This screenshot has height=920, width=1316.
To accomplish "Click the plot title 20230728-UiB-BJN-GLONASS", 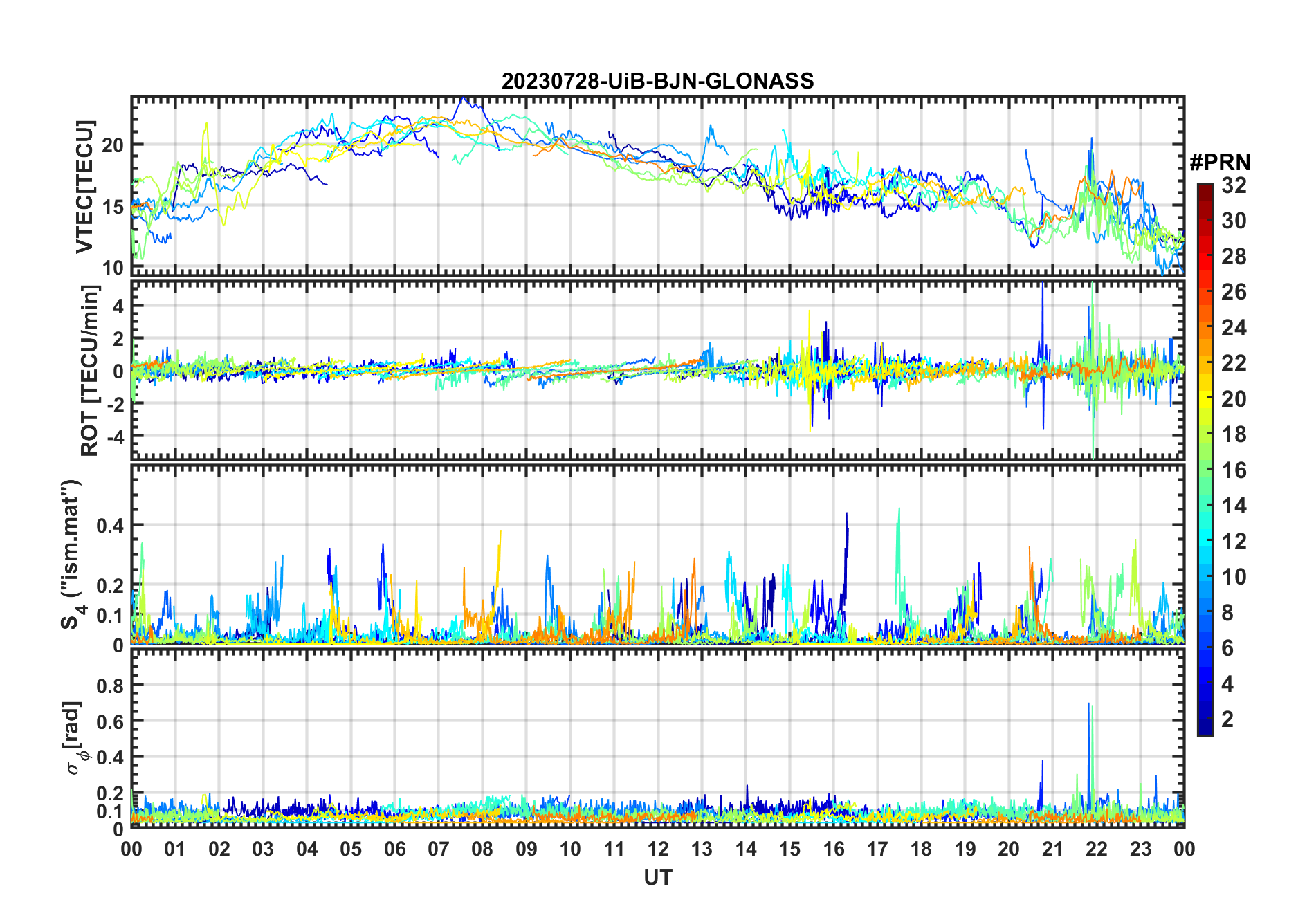I will (x=657, y=81).
